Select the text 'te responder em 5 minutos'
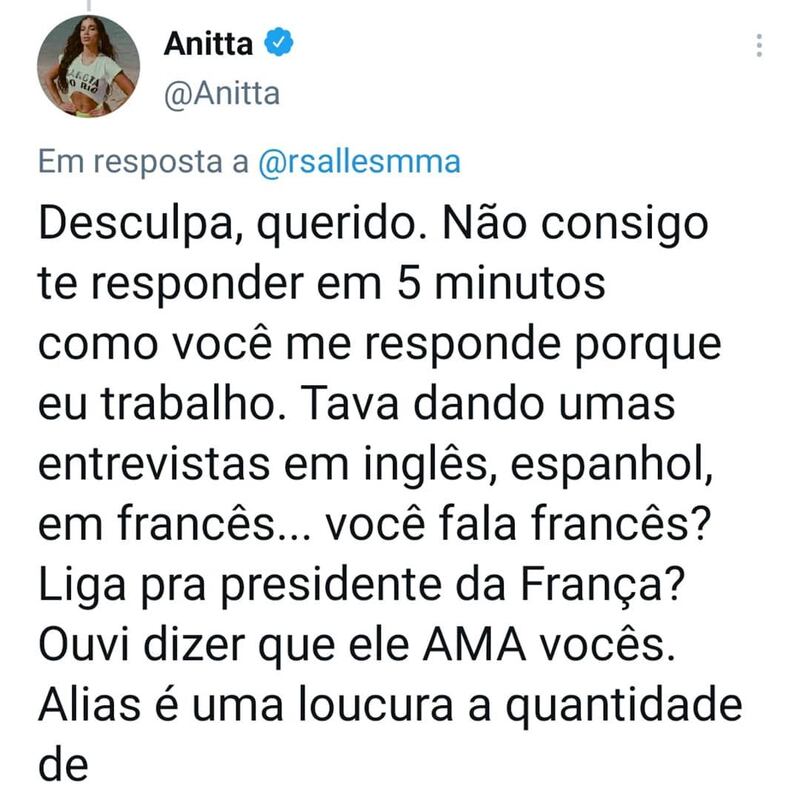The height and width of the screenshot is (800, 800). pyautogui.click(x=321, y=284)
